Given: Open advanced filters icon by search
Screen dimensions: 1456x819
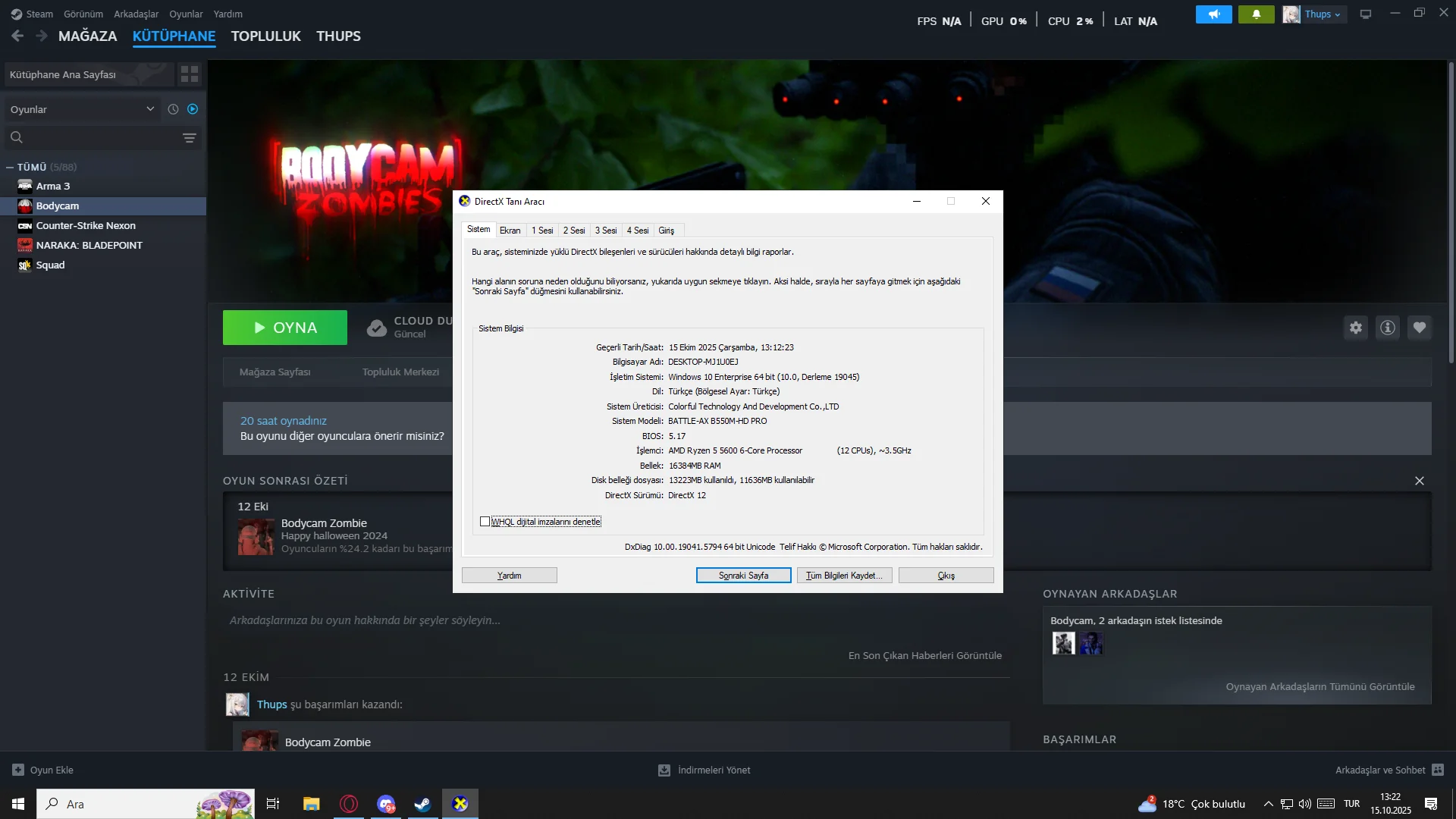Looking at the screenshot, I should click(x=190, y=138).
